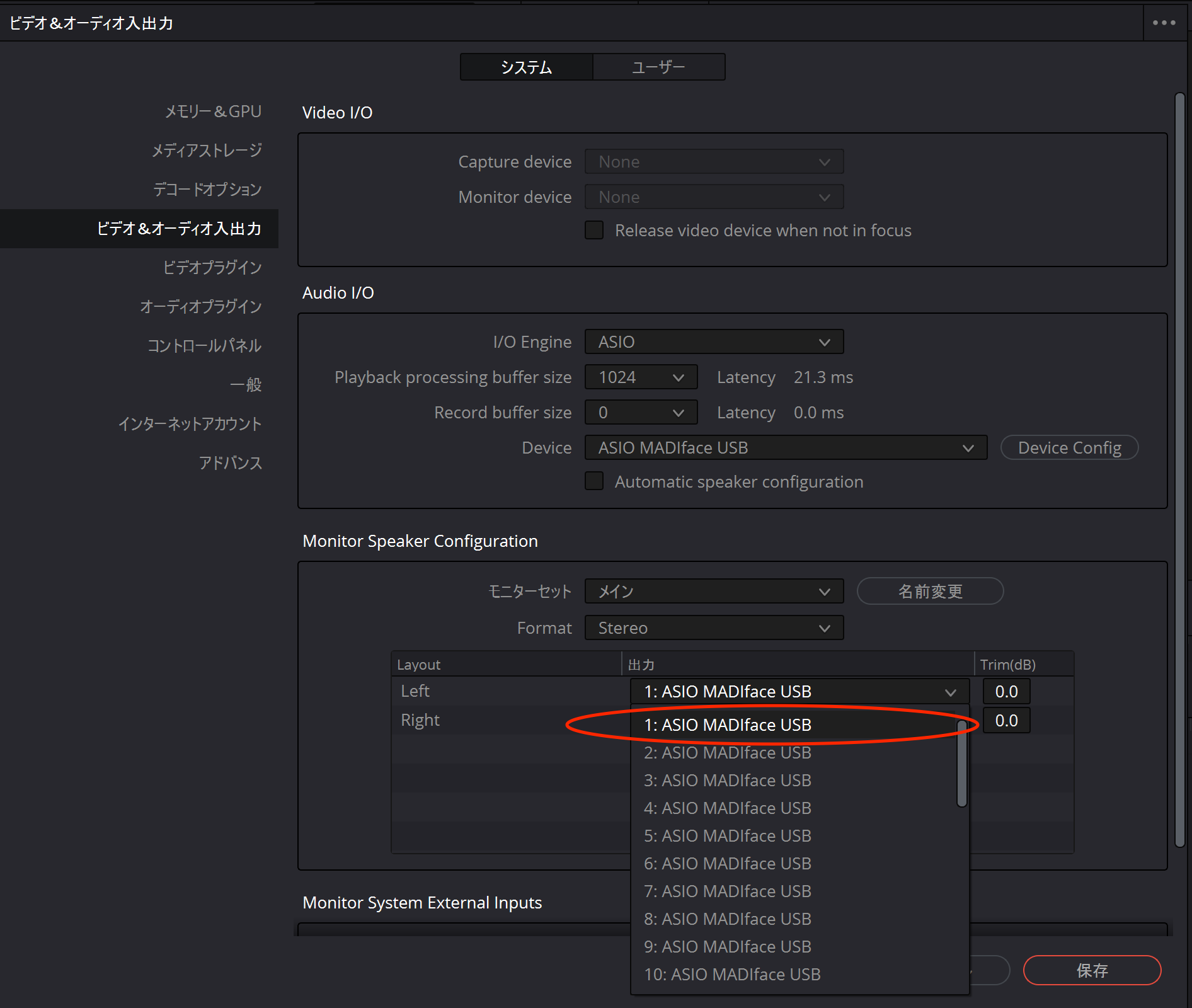
Task: Choose 2: ASIO MADIface USB from list
Action: point(727,753)
